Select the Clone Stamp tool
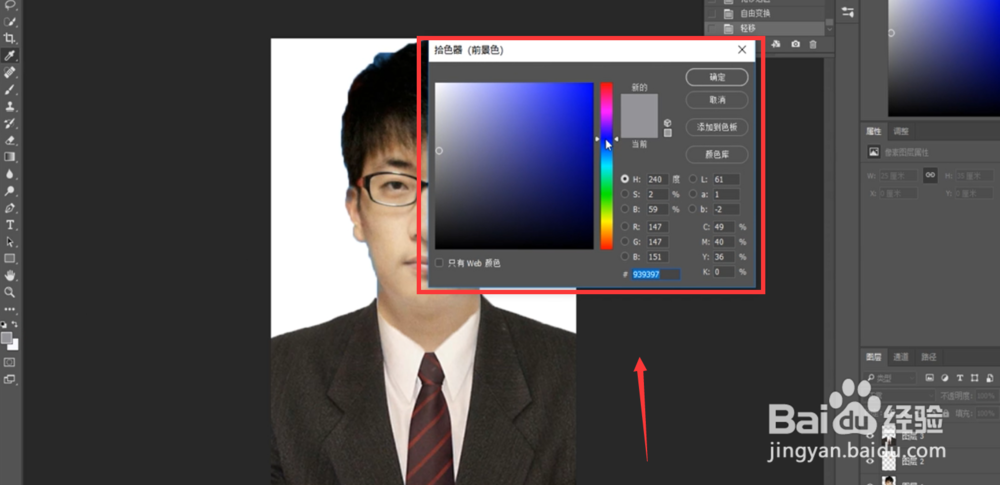The width and height of the screenshot is (1000, 485). pyautogui.click(x=10, y=106)
